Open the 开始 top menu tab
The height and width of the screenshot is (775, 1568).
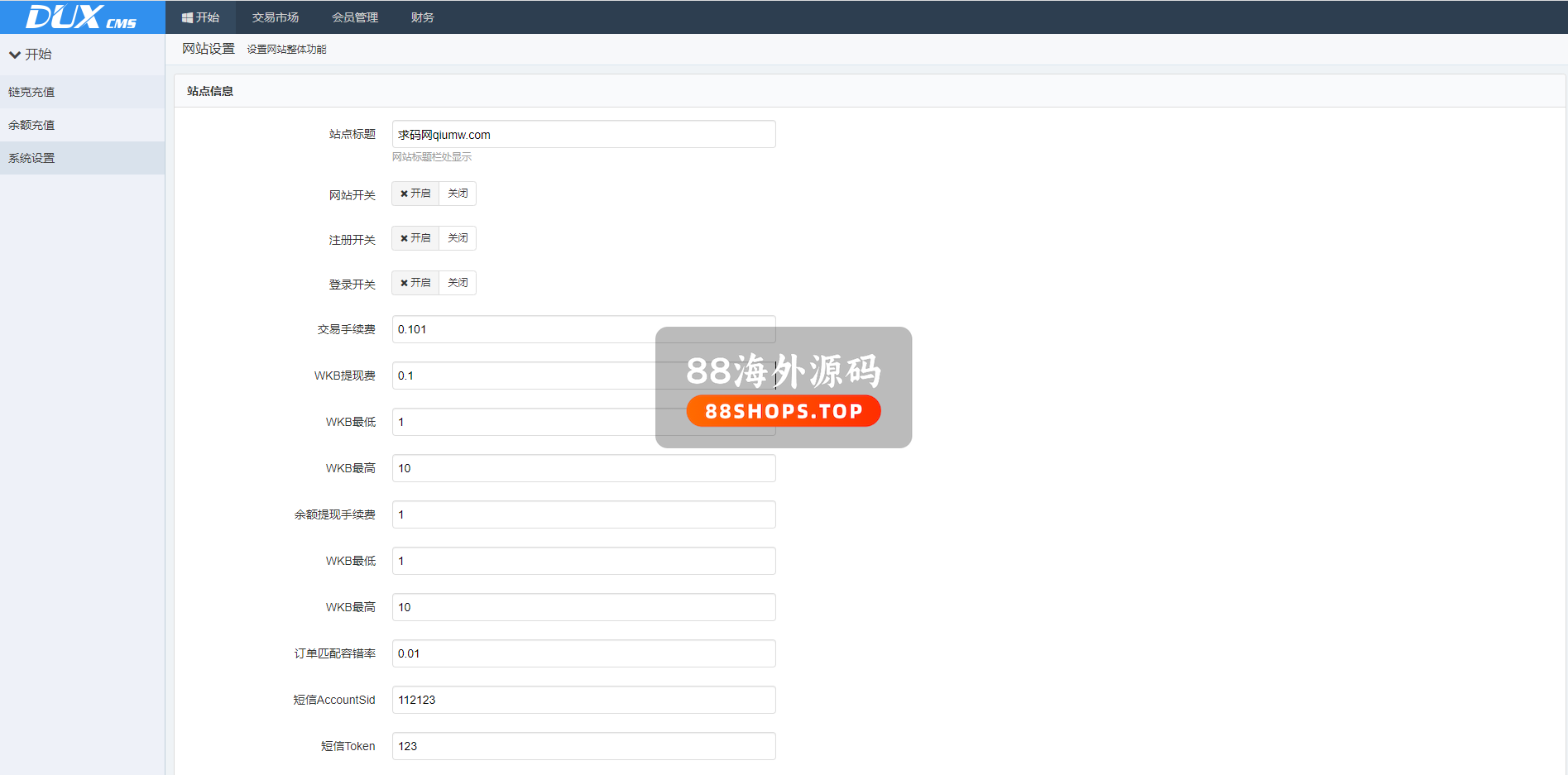pos(200,17)
